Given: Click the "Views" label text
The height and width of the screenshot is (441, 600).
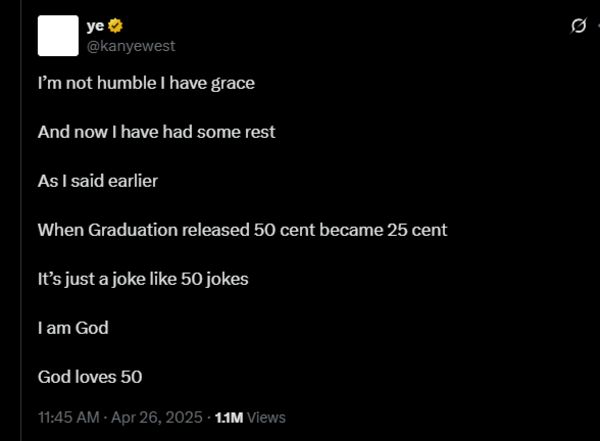Looking at the screenshot, I should tap(266, 418).
